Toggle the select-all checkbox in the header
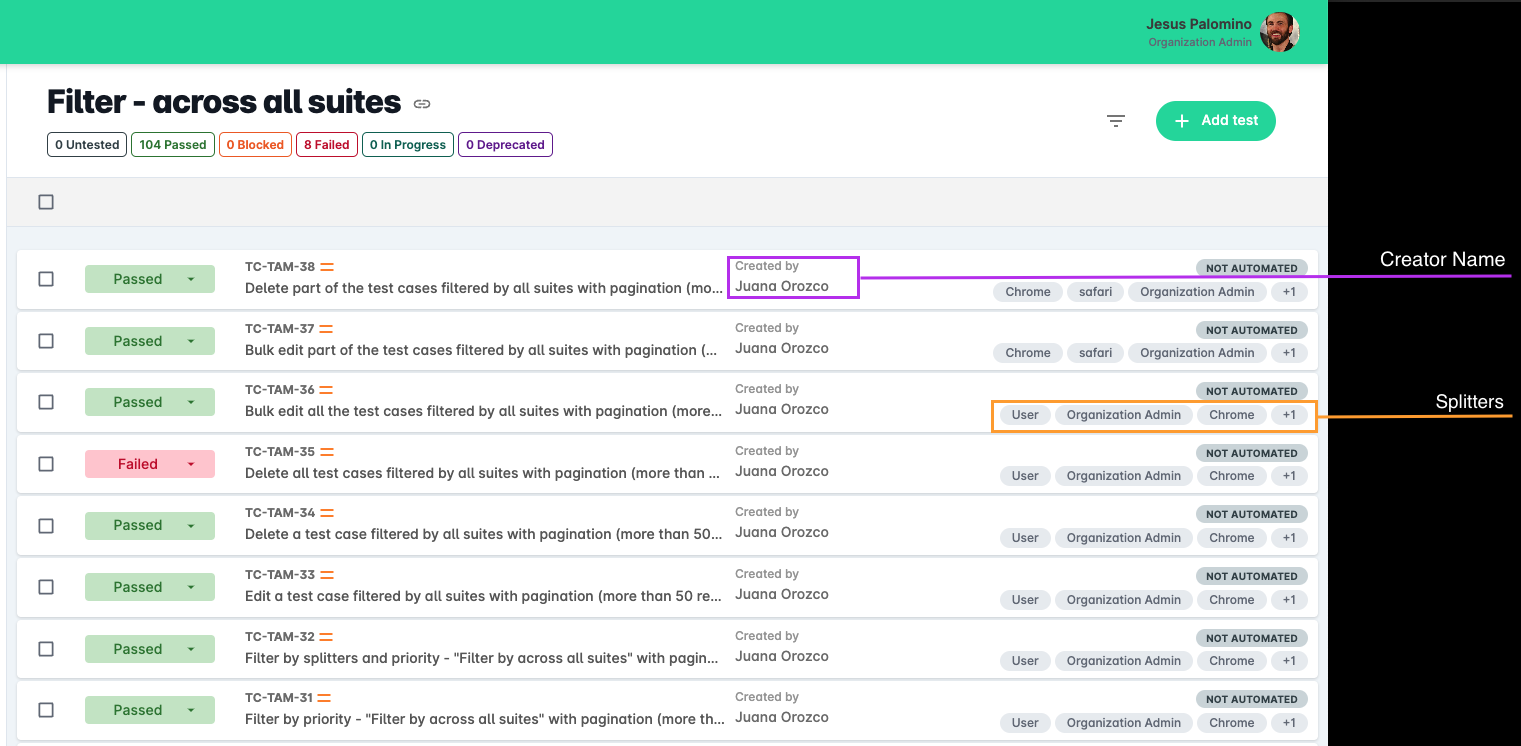The height and width of the screenshot is (746, 1521). point(46,202)
